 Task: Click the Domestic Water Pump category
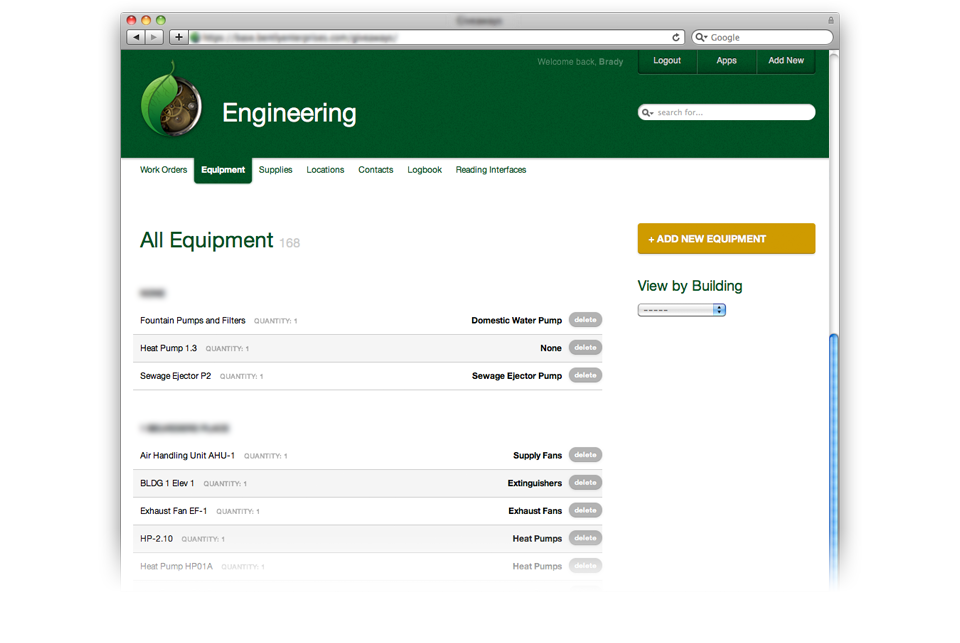pyautogui.click(x=517, y=320)
